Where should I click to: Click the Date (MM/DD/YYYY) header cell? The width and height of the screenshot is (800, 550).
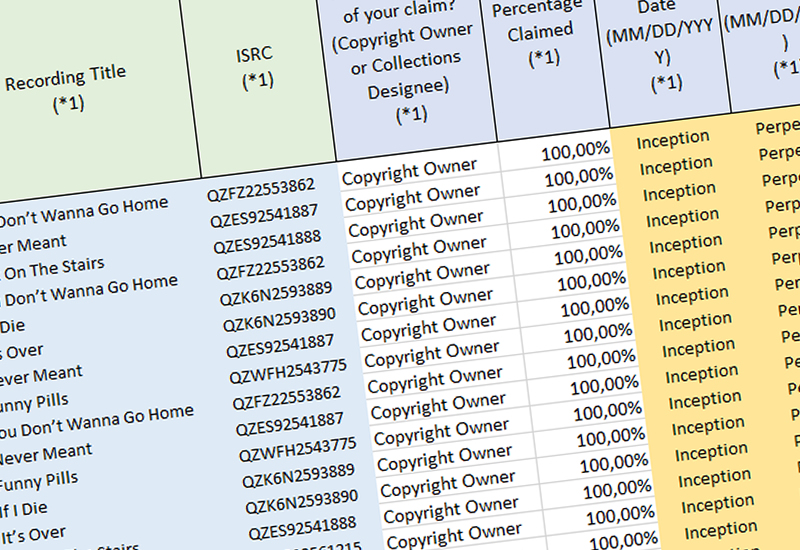[x=663, y=51]
